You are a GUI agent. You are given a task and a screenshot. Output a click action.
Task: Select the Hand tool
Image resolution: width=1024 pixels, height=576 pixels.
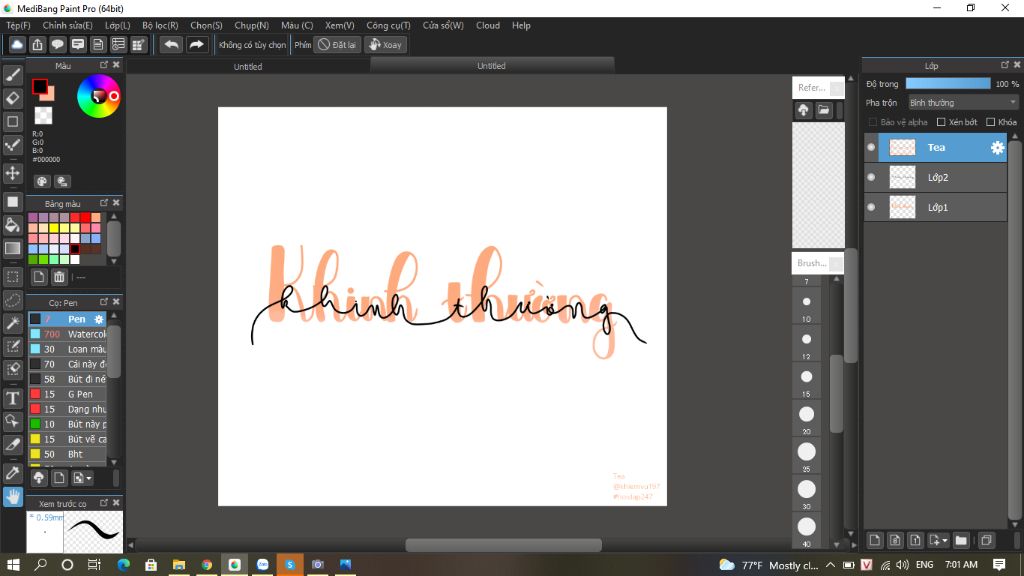(x=12, y=497)
